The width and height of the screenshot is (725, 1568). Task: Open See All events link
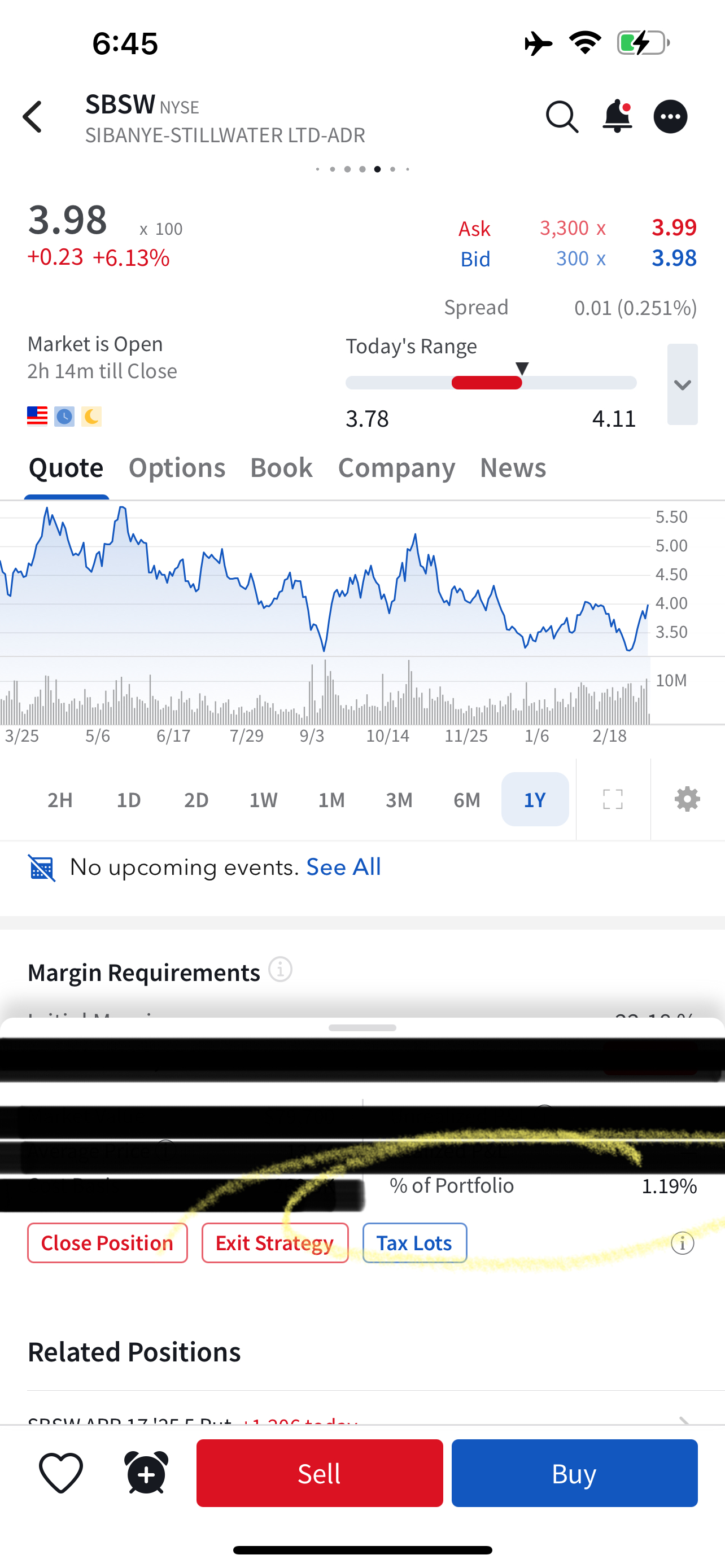click(x=343, y=867)
